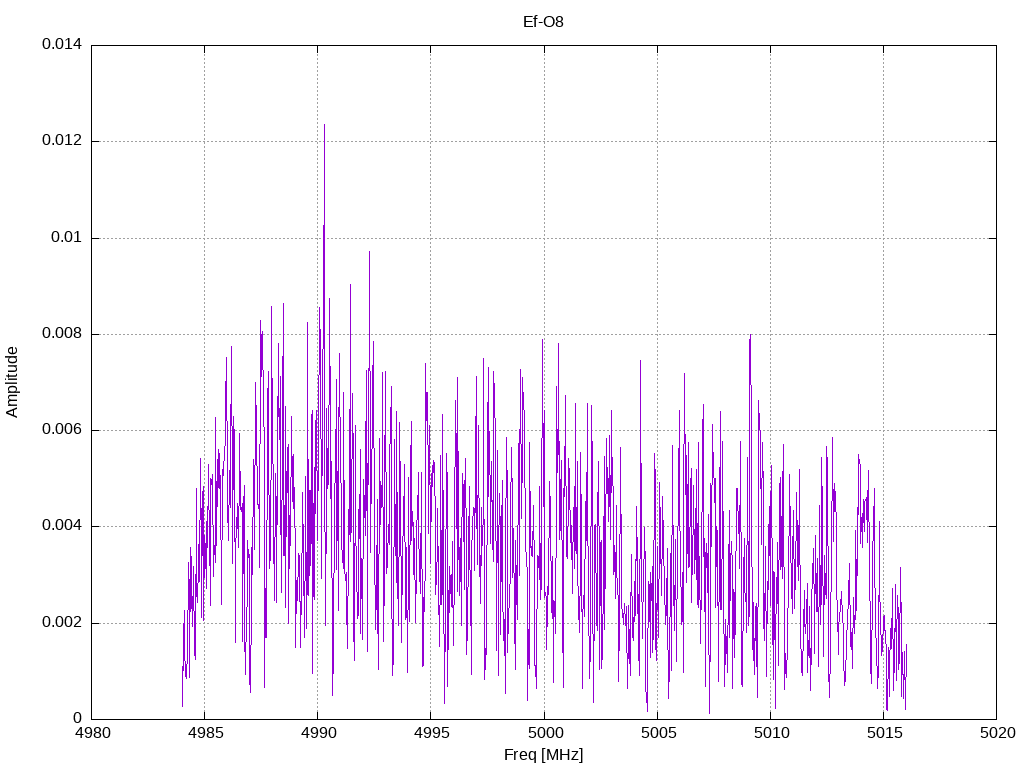Click the 0.01 y-axis tick label
This screenshot has height=768, width=1024.
pyautogui.click(x=67, y=237)
